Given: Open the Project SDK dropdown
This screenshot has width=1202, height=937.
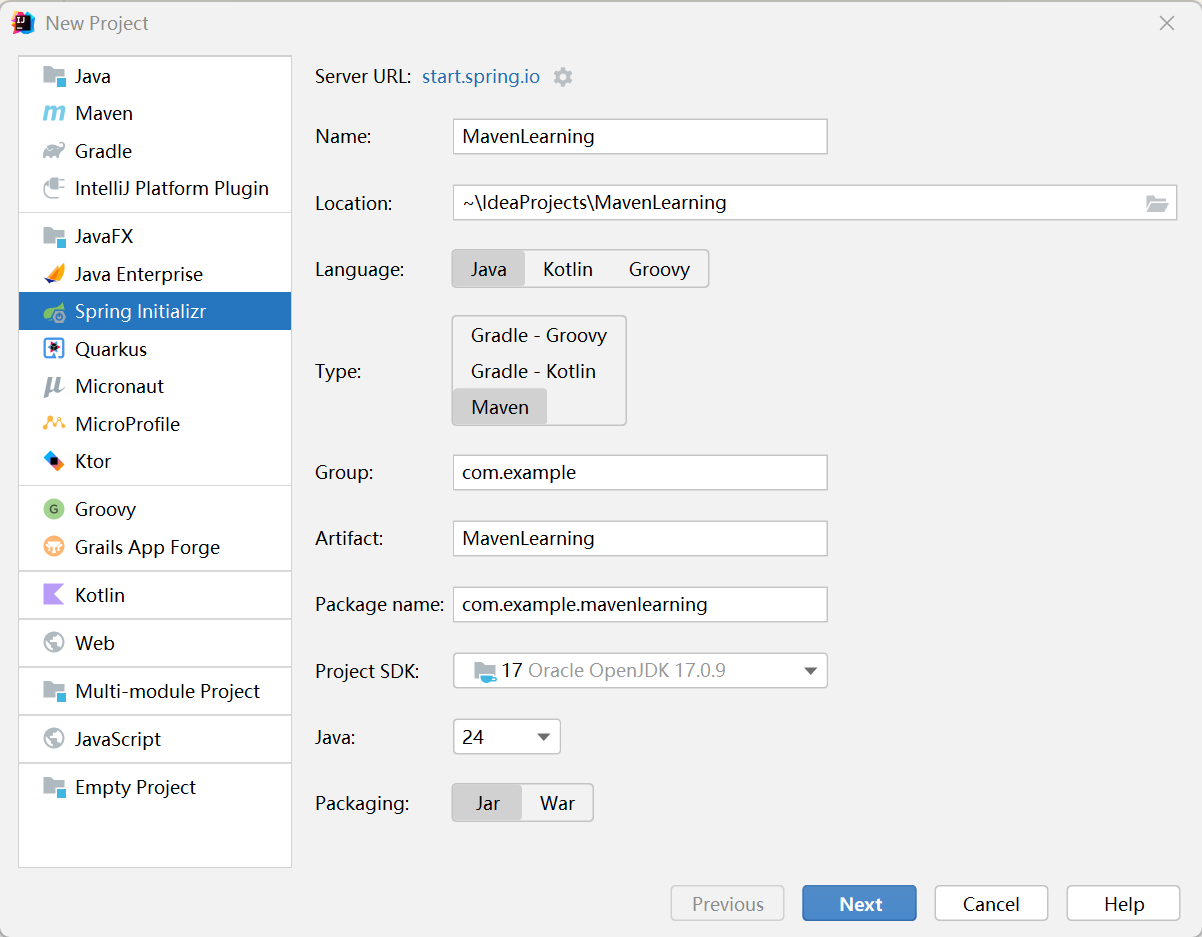Looking at the screenshot, I should (x=640, y=670).
